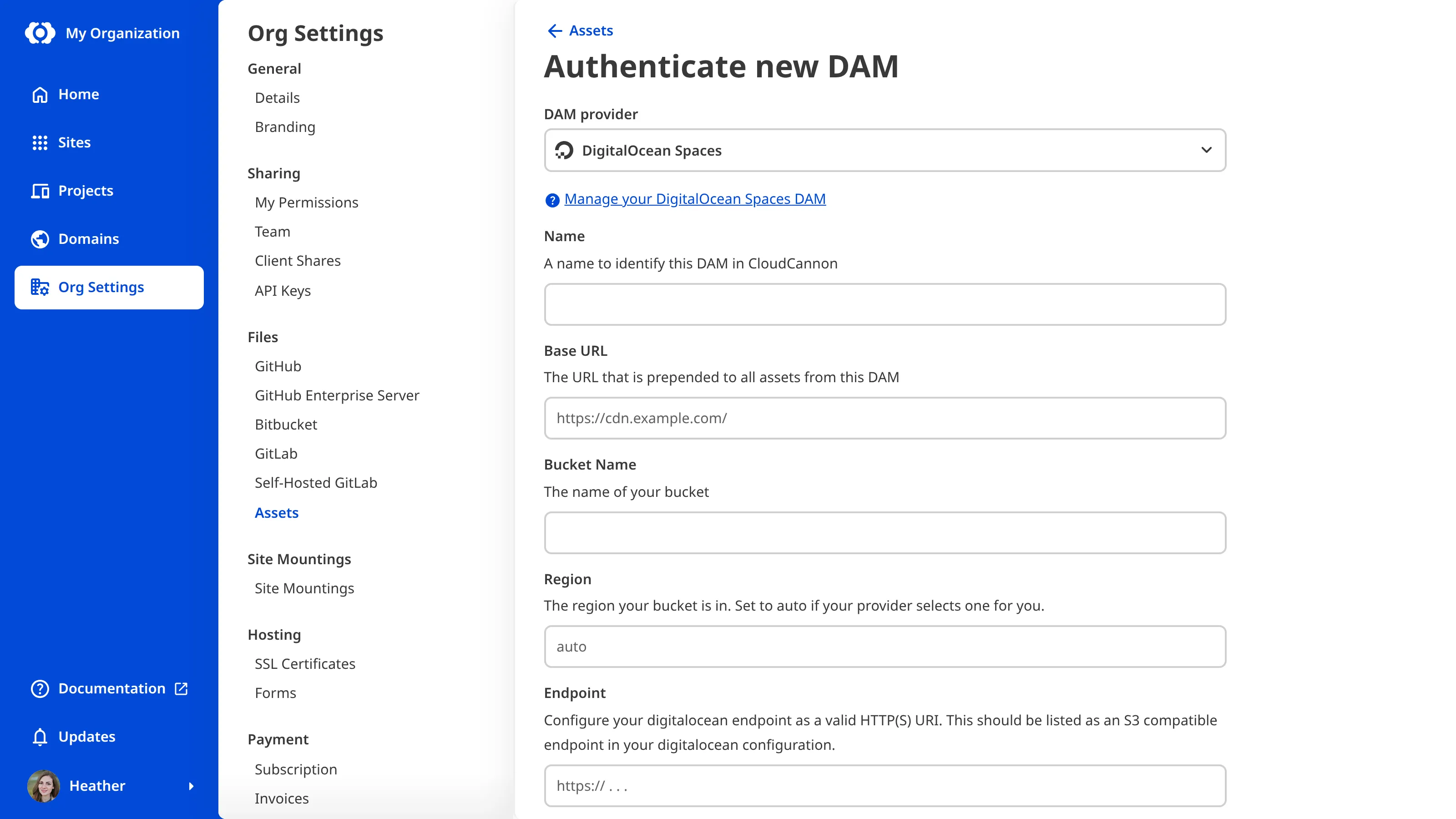
Task: Click the CloudCannon logo icon
Action: click(x=40, y=33)
